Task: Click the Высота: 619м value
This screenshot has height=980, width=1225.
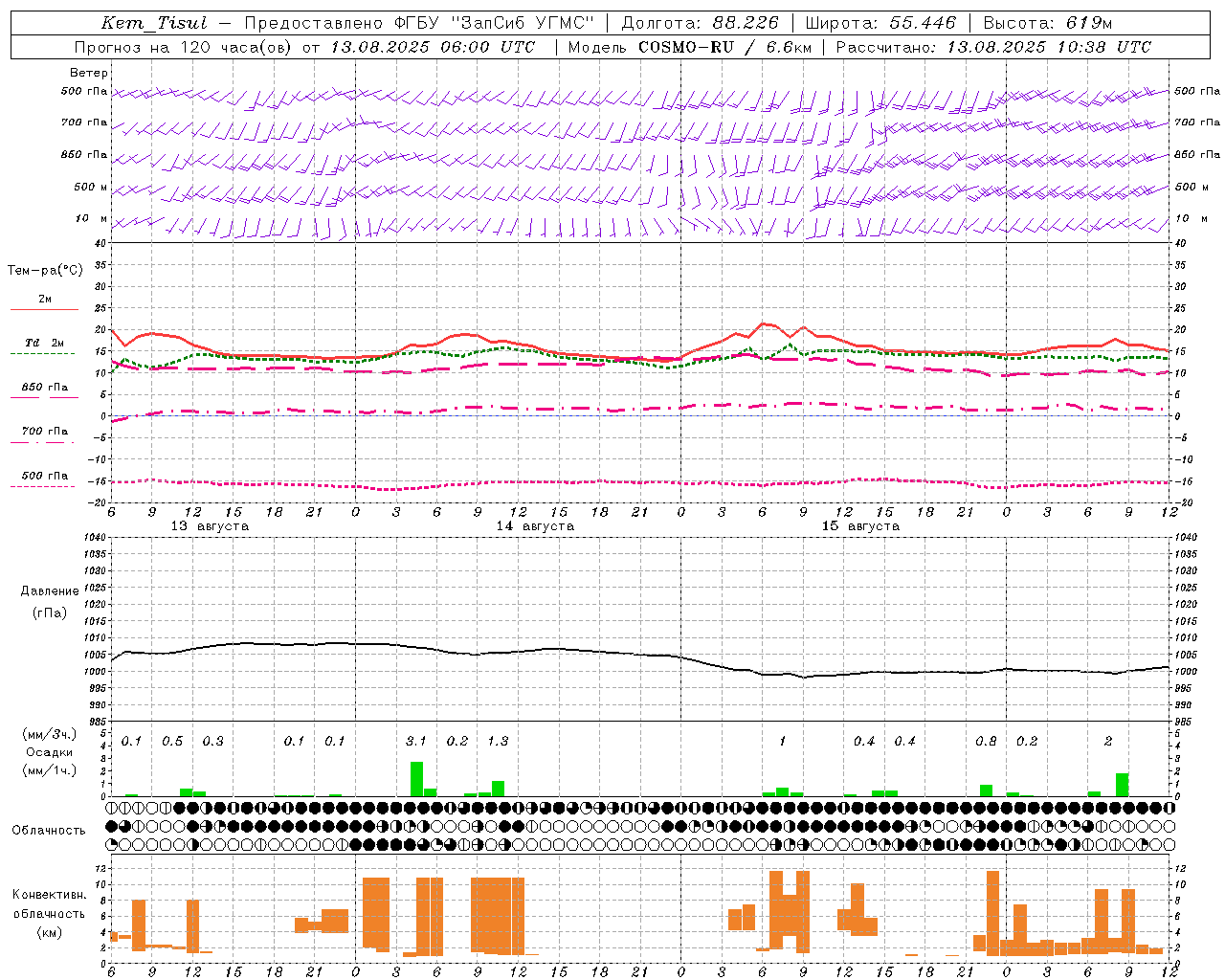Action: coord(1048,23)
